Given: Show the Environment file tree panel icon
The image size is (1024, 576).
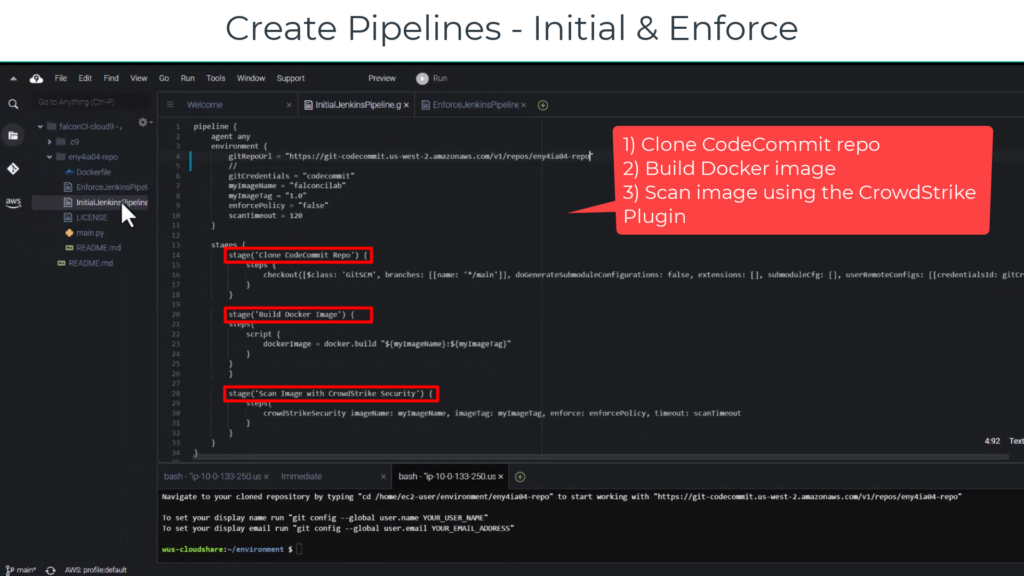Looking at the screenshot, I should pyautogui.click(x=13, y=135).
